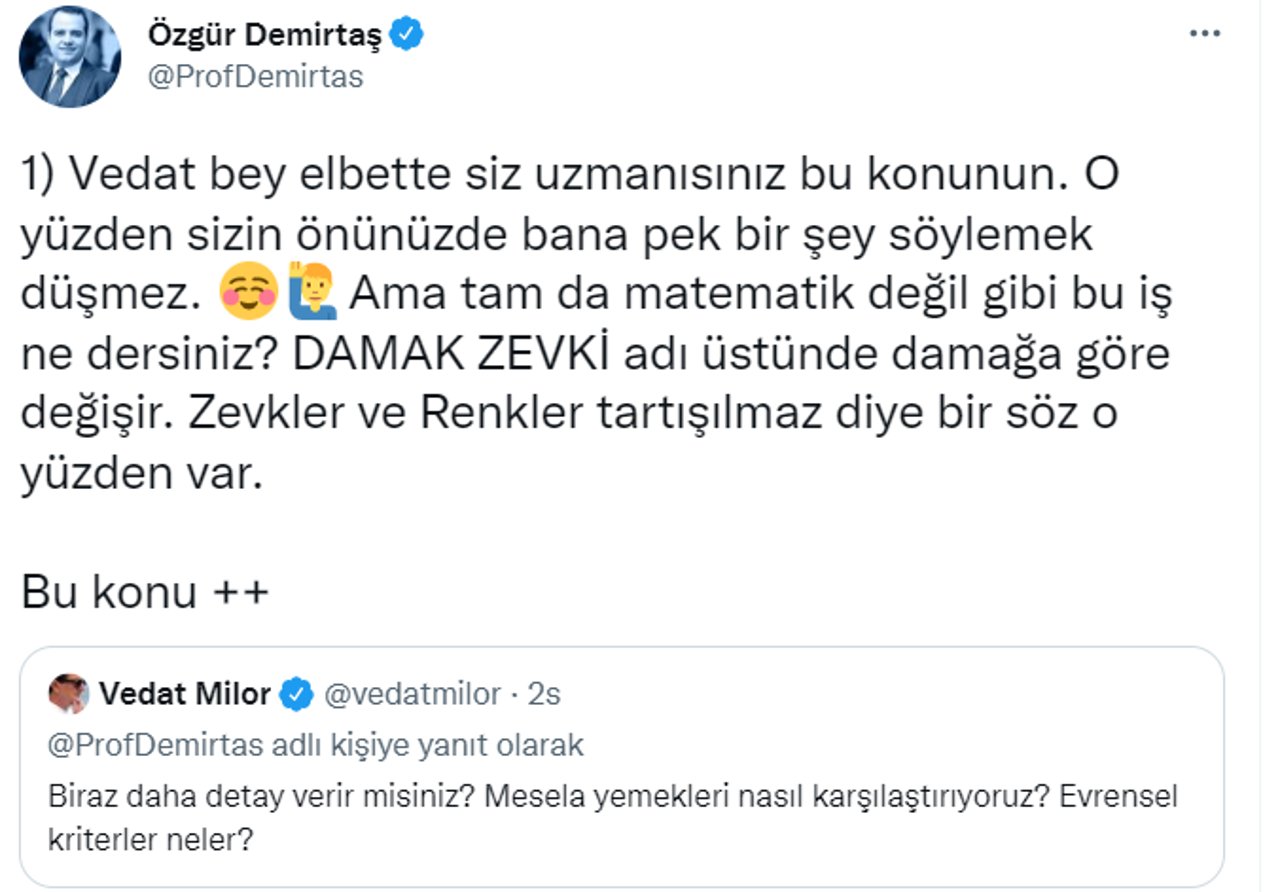The height and width of the screenshot is (892, 1280).
Task: Click the 'kriterler neler?' line in quote
Action: point(148,839)
